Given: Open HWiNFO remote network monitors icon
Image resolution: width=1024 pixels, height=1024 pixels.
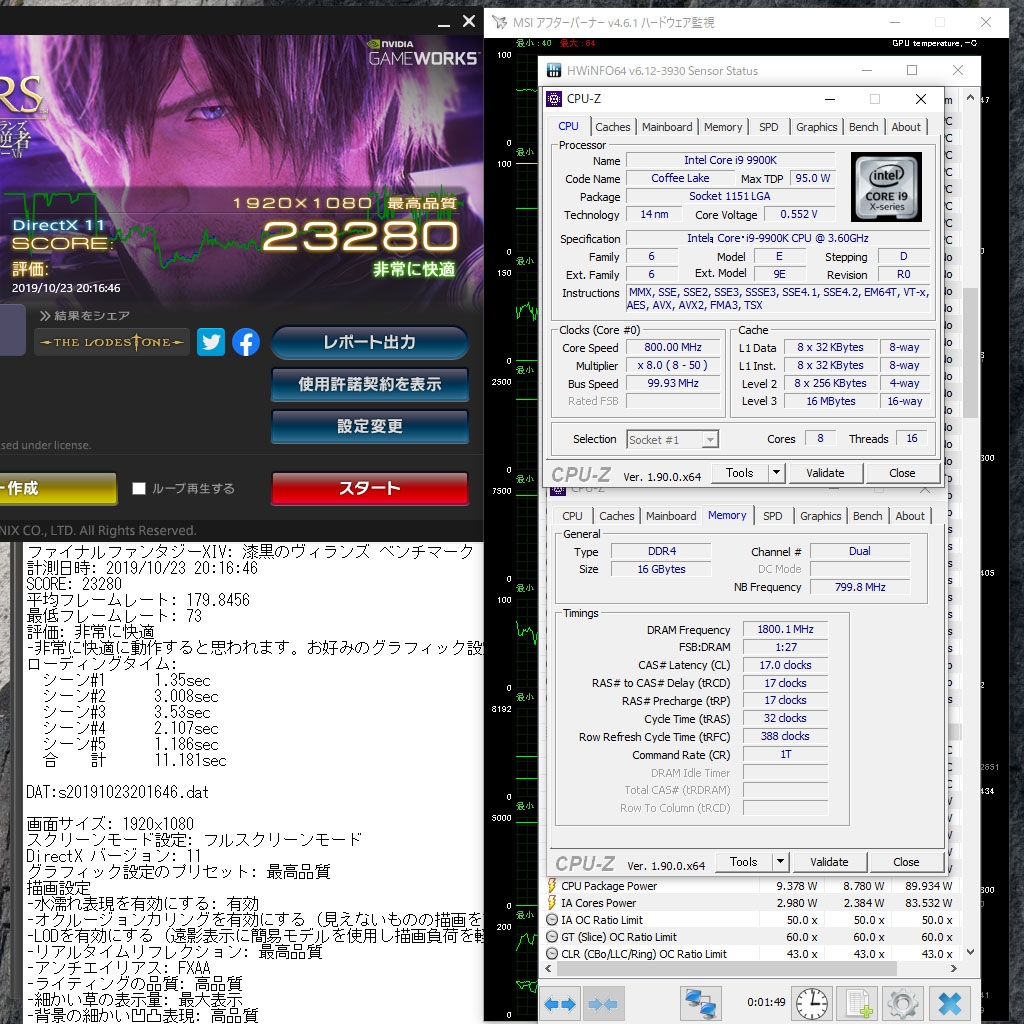Looking at the screenshot, I should pyautogui.click(x=701, y=1004).
